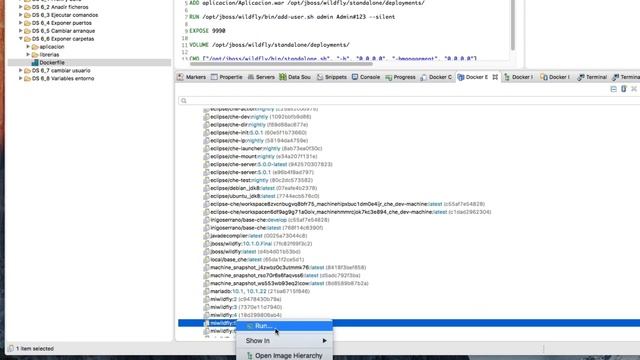Click the grey X icon in Docker Explorer toolbar
Image resolution: width=640 pixels, height=360 pixels.
coord(634,89)
